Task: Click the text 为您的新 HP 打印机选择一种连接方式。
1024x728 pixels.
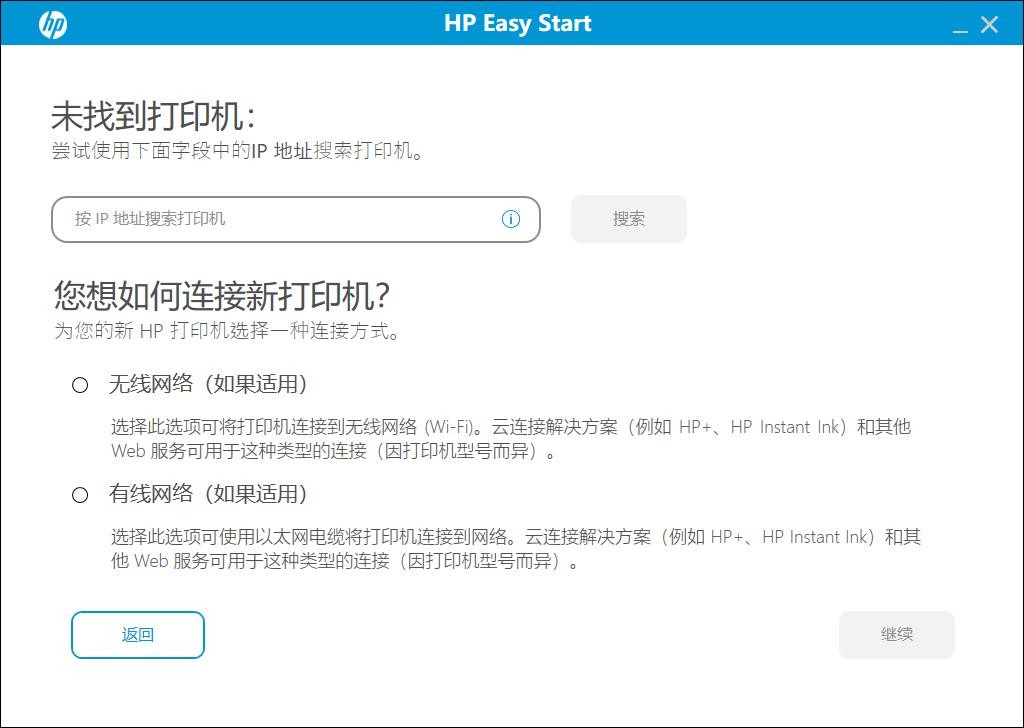Action: point(227,331)
